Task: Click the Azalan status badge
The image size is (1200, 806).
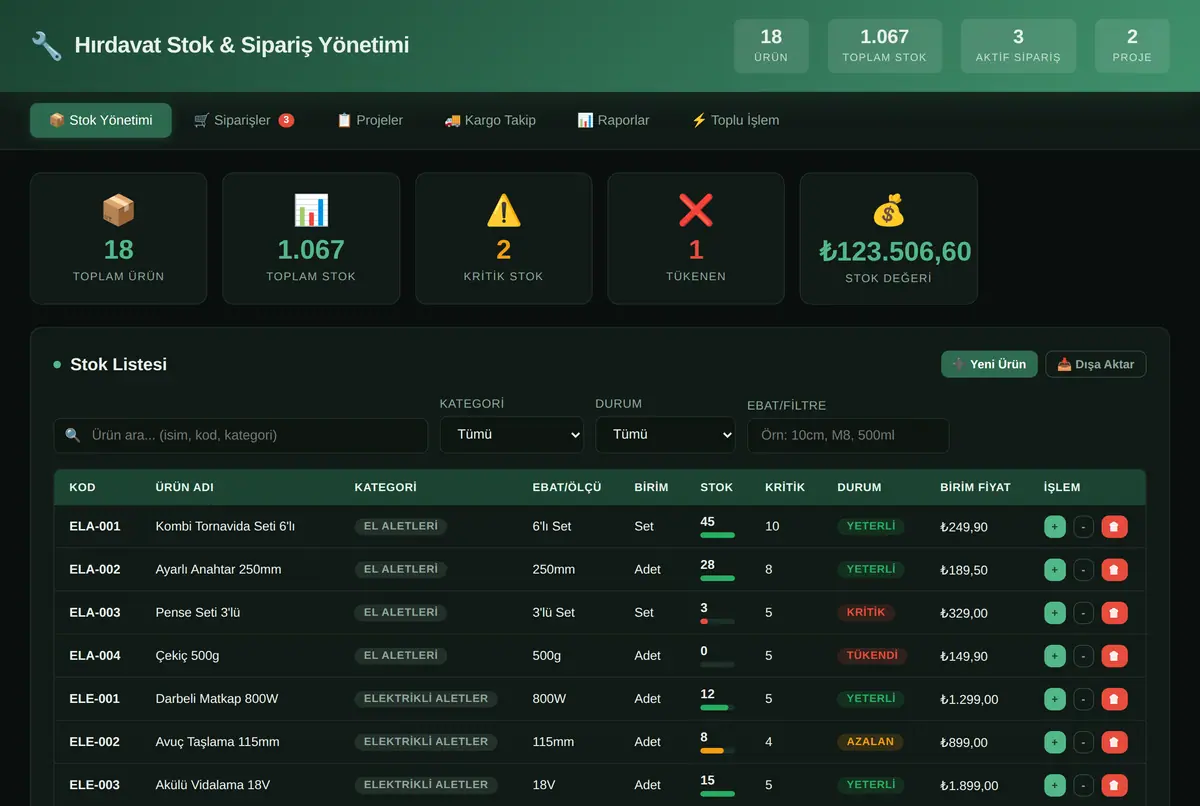Action: (870, 741)
